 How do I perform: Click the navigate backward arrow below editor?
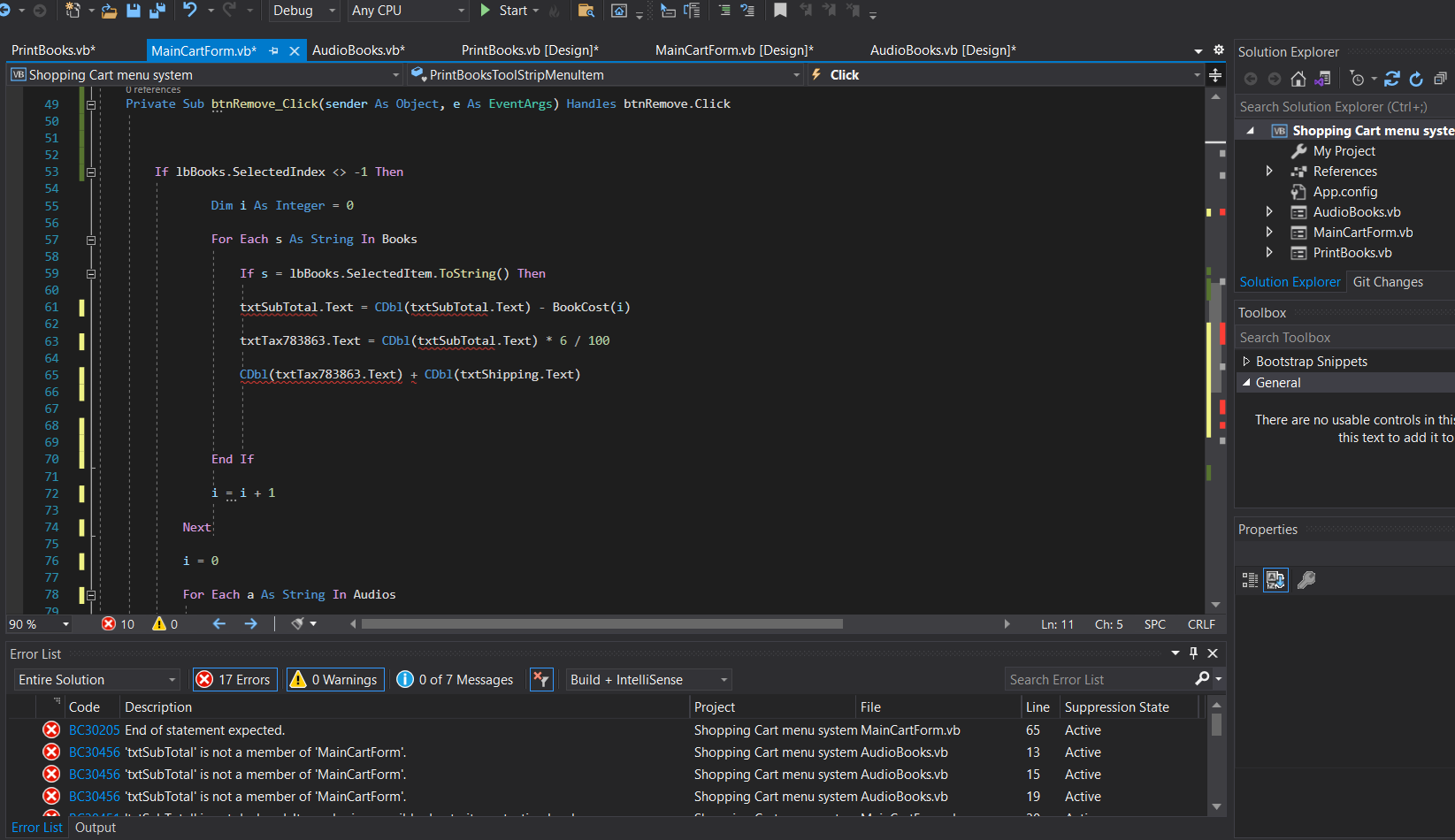[219, 624]
